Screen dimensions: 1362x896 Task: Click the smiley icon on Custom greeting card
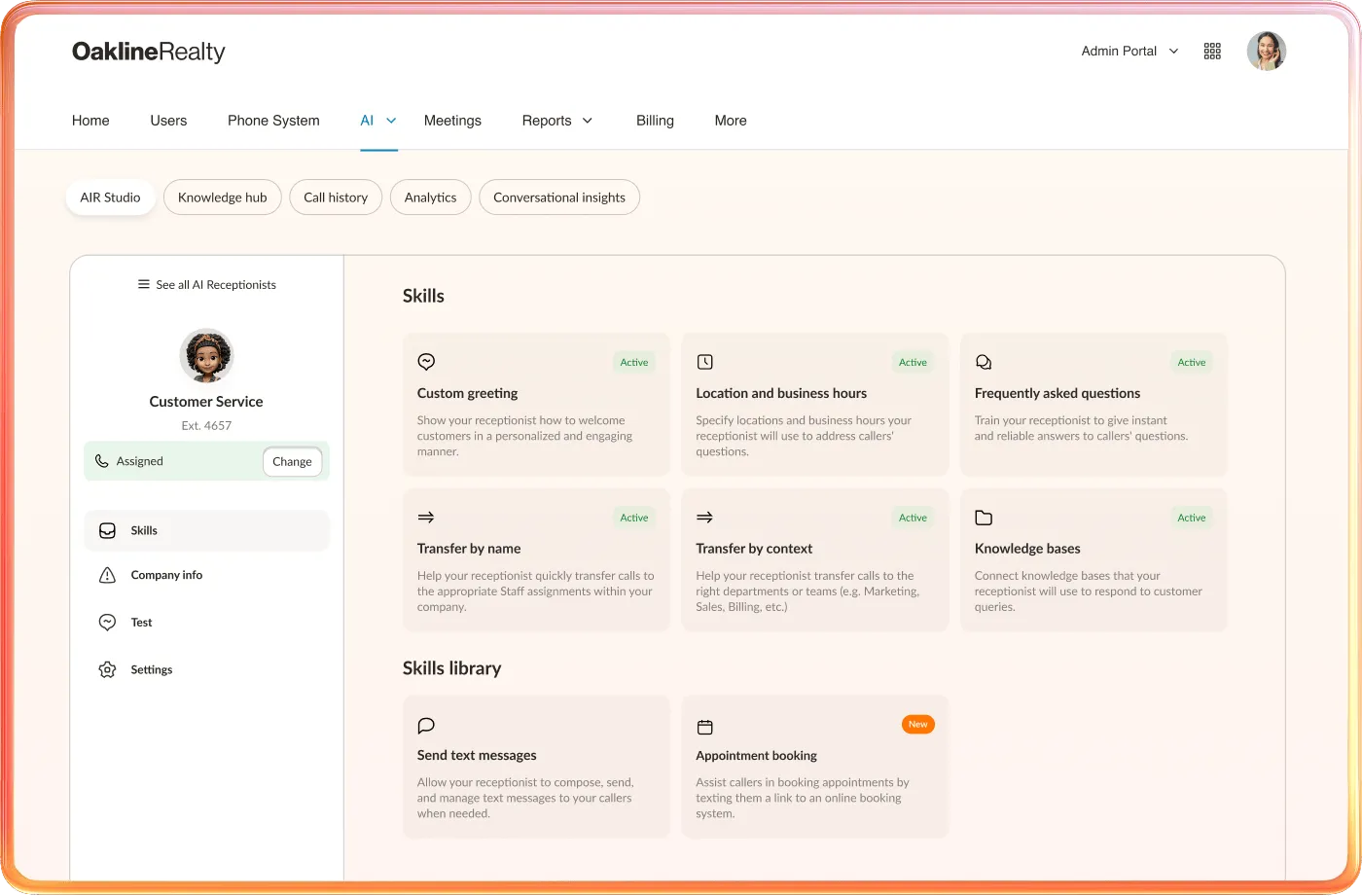426,361
